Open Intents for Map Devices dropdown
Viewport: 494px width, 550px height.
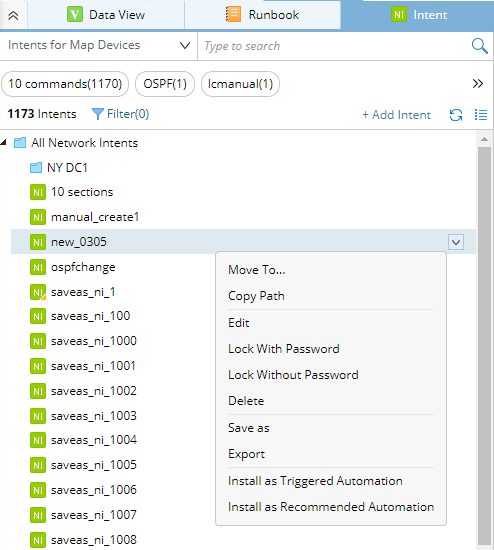click(99, 46)
